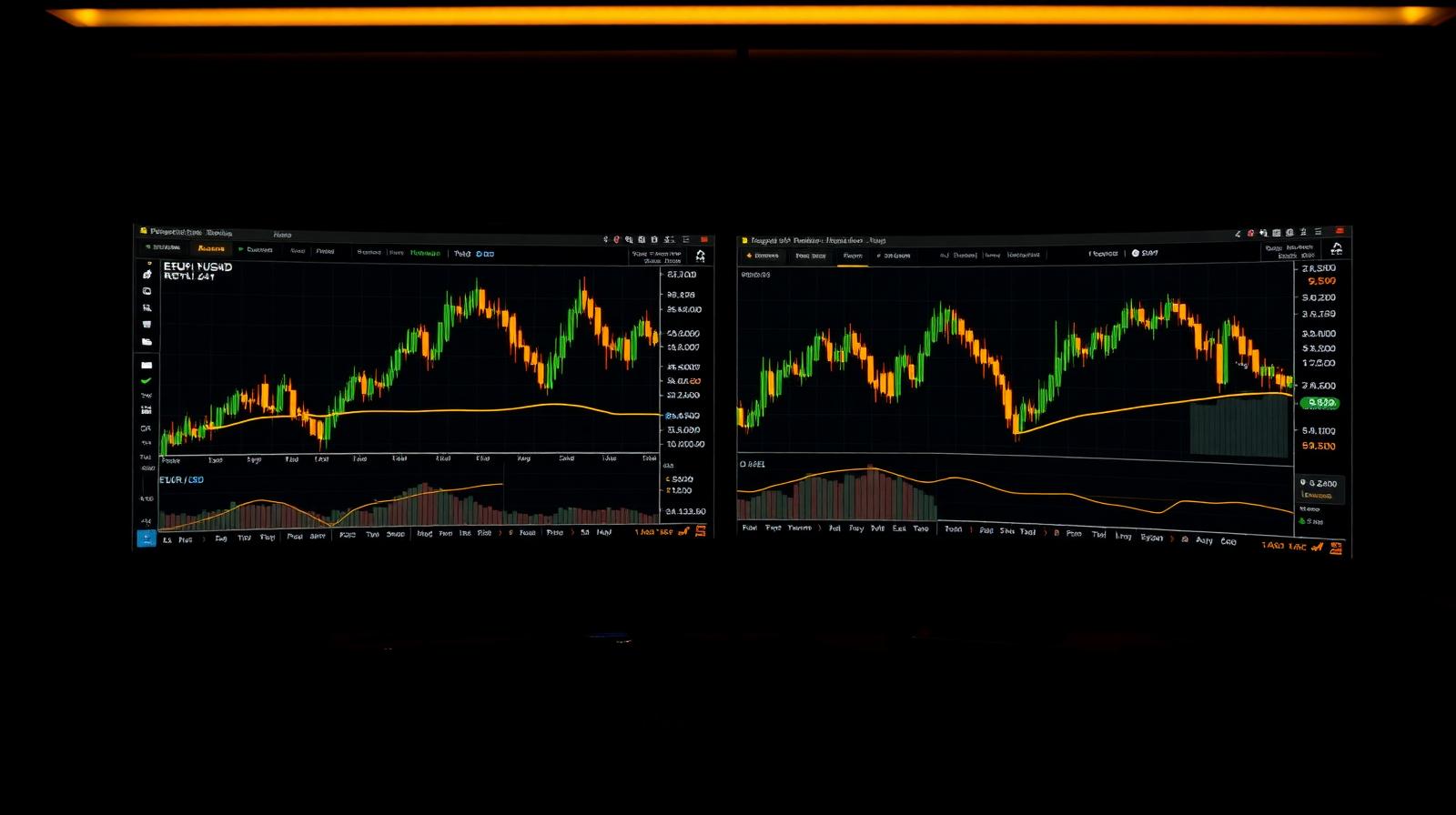Click the orange 59.500 price label on right axis

pyautogui.click(x=1319, y=446)
